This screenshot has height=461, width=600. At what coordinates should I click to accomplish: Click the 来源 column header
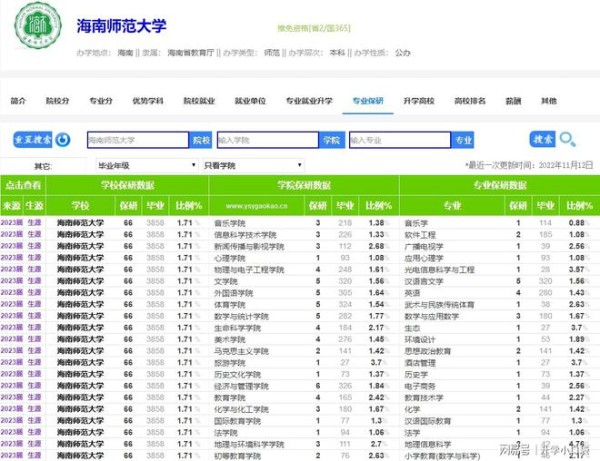pos(11,206)
